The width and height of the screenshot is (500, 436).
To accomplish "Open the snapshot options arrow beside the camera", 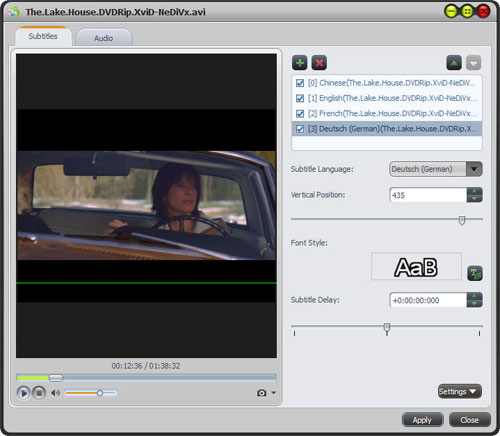I will pos(273,393).
